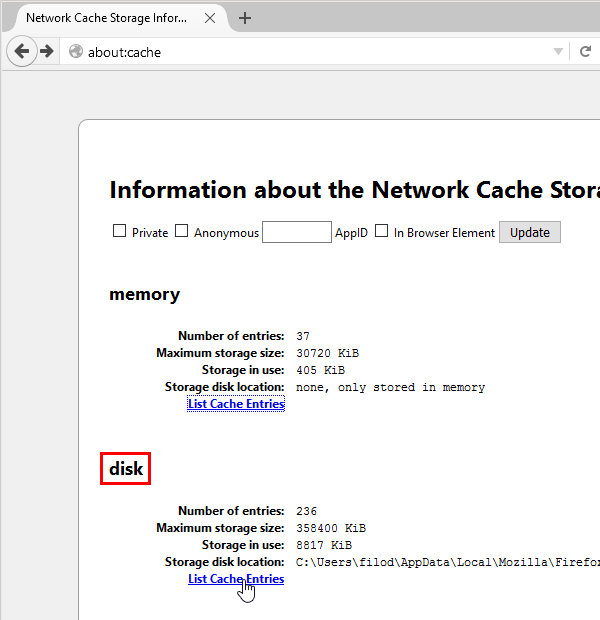The image size is (600, 620).
Task: Close the Network Cache Storage tab
Action: [x=210, y=18]
